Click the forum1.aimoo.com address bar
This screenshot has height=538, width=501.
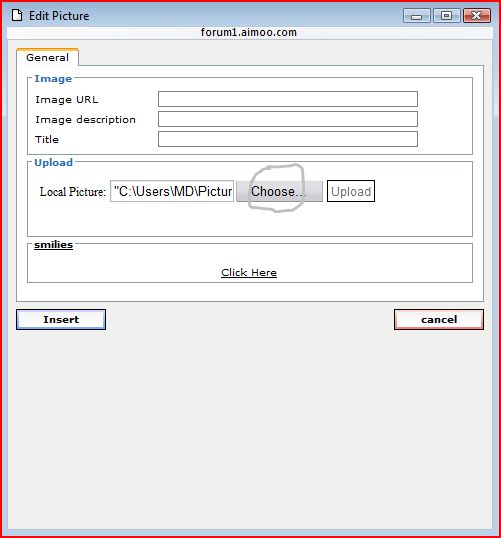pyautogui.click(x=249, y=33)
